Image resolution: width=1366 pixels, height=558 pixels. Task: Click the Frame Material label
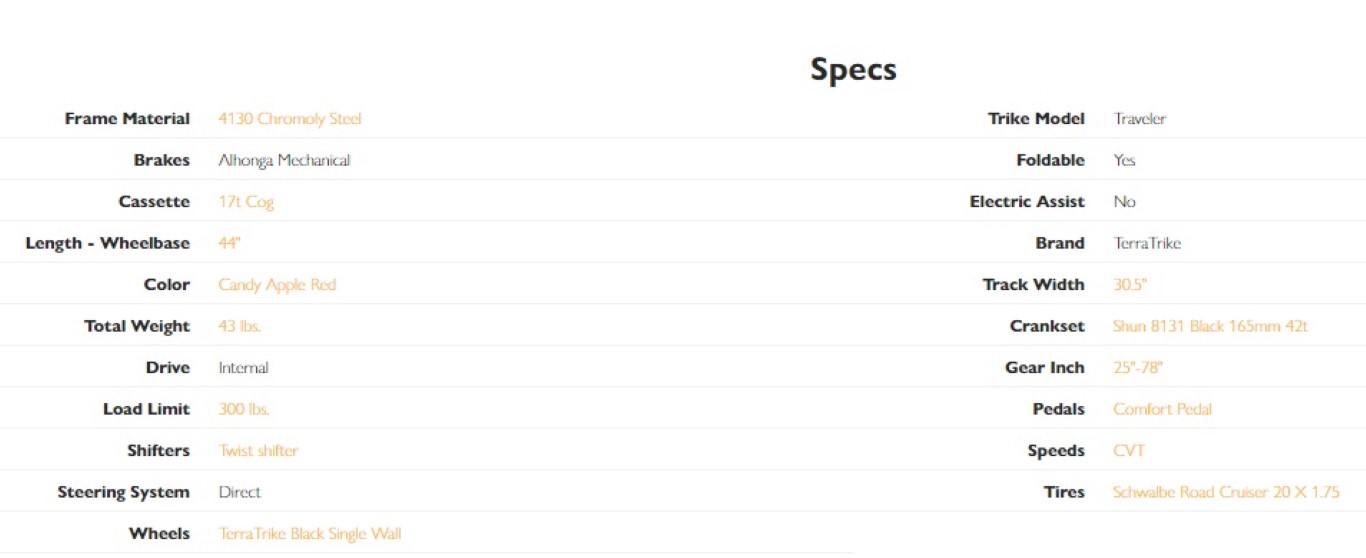127,119
